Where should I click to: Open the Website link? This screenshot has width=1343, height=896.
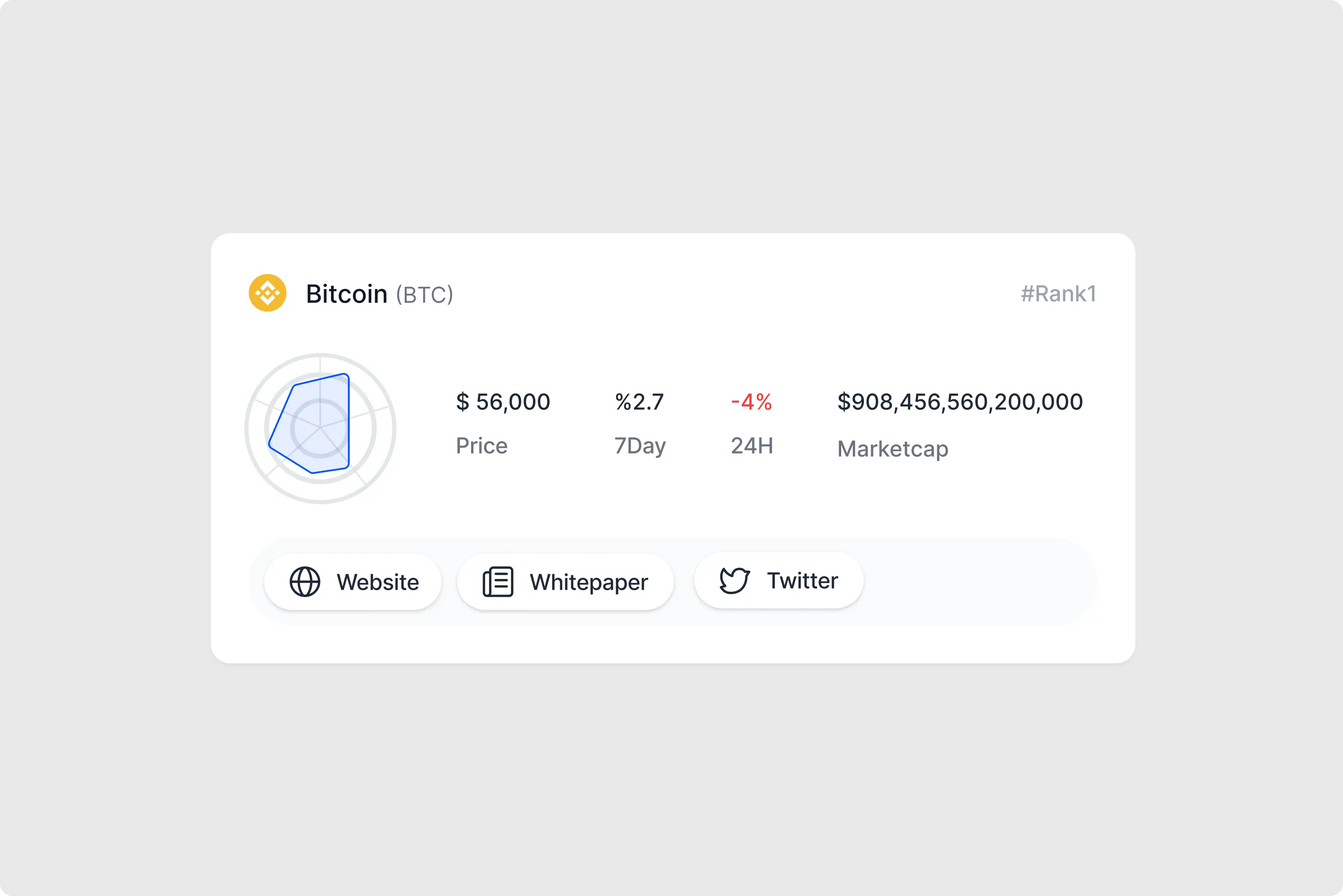pos(377,582)
